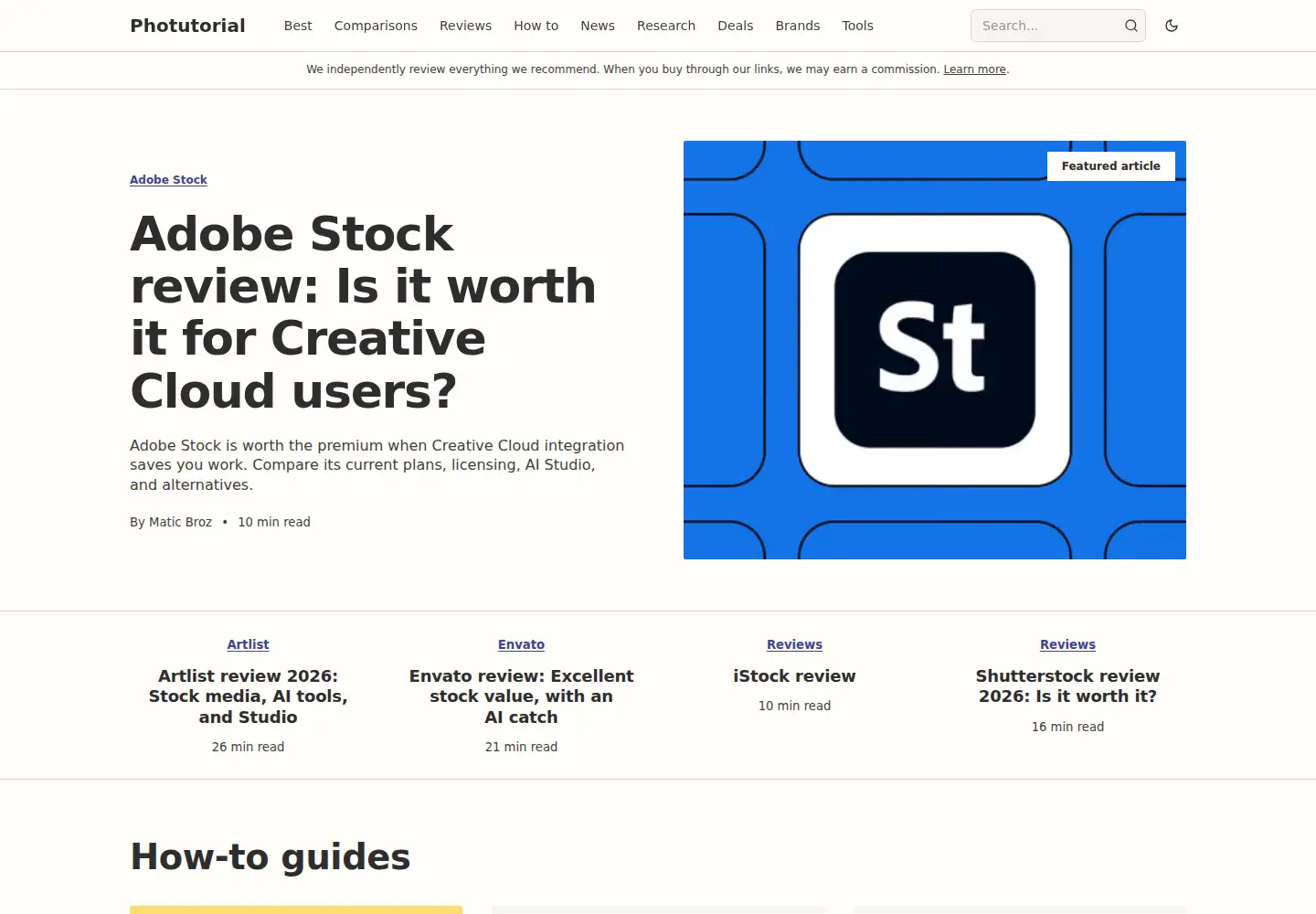Click the Reviews category above iStock review
1316x914 pixels.
(794, 644)
